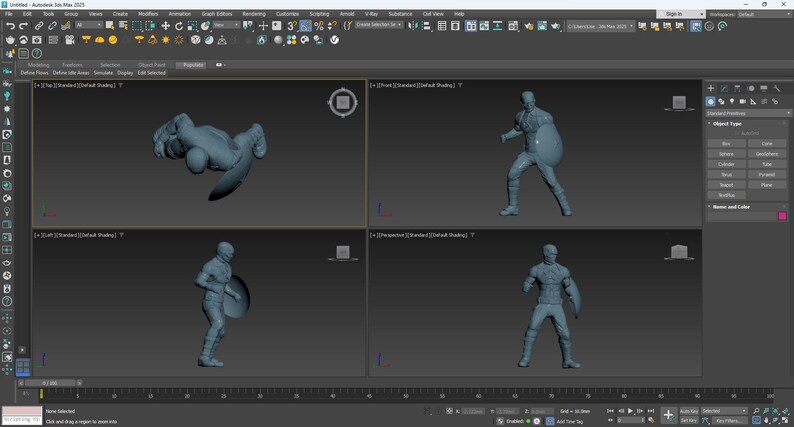Open the Sign In dropdown
The image size is (794, 427).
[681, 14]
